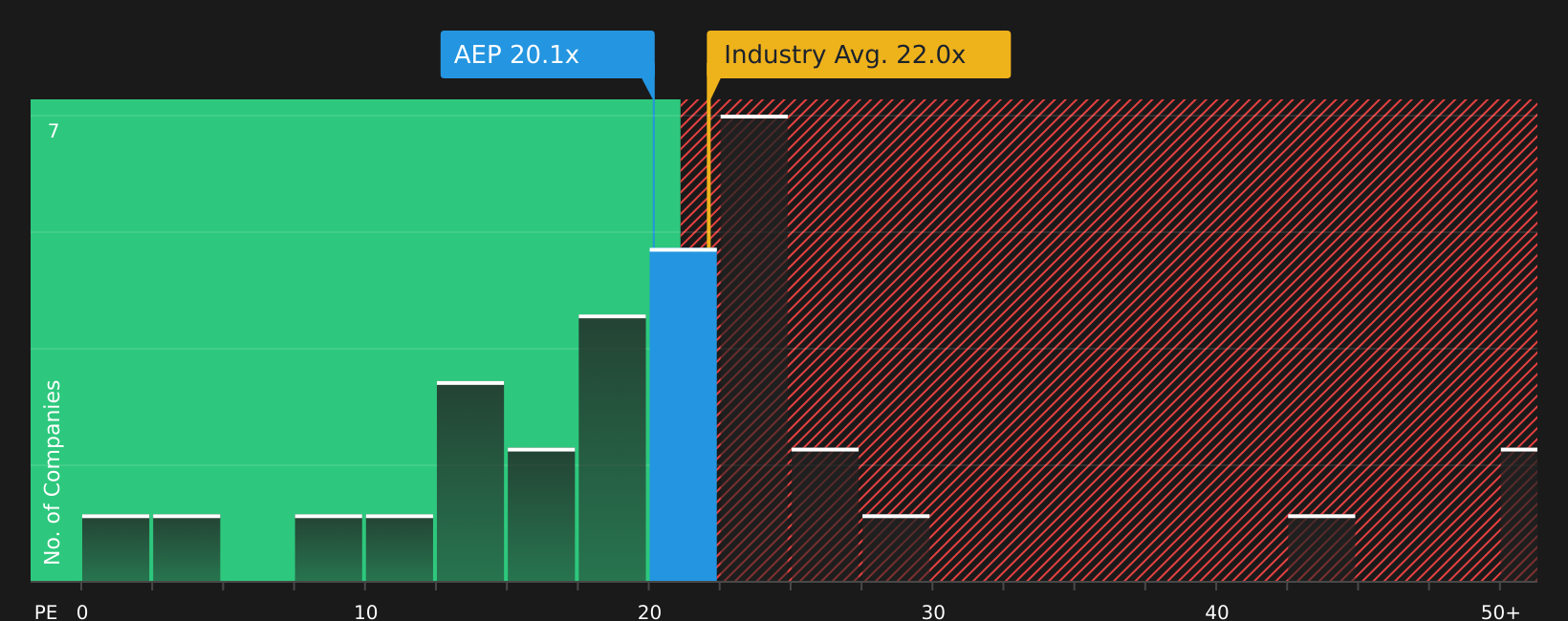Click the histogram bar for PE 7.5 to 10
This screenshot has width=1568, height=621.
pyautogui.click(x=329, y=547)
